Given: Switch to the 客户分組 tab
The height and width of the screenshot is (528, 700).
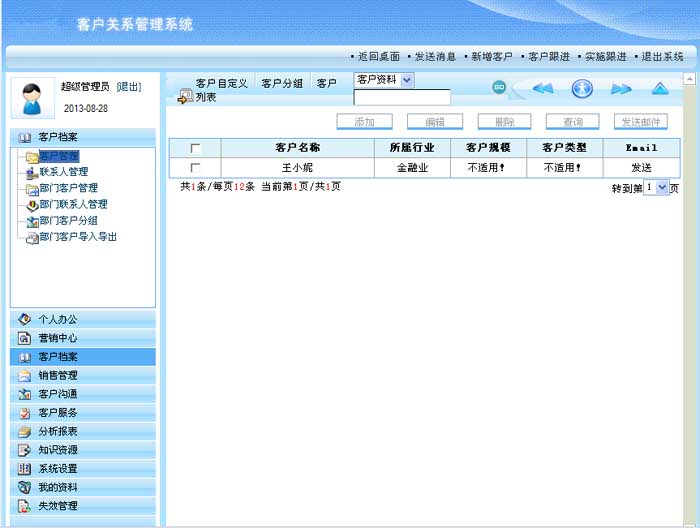Looking at the screenshot, I should (282, 84).
